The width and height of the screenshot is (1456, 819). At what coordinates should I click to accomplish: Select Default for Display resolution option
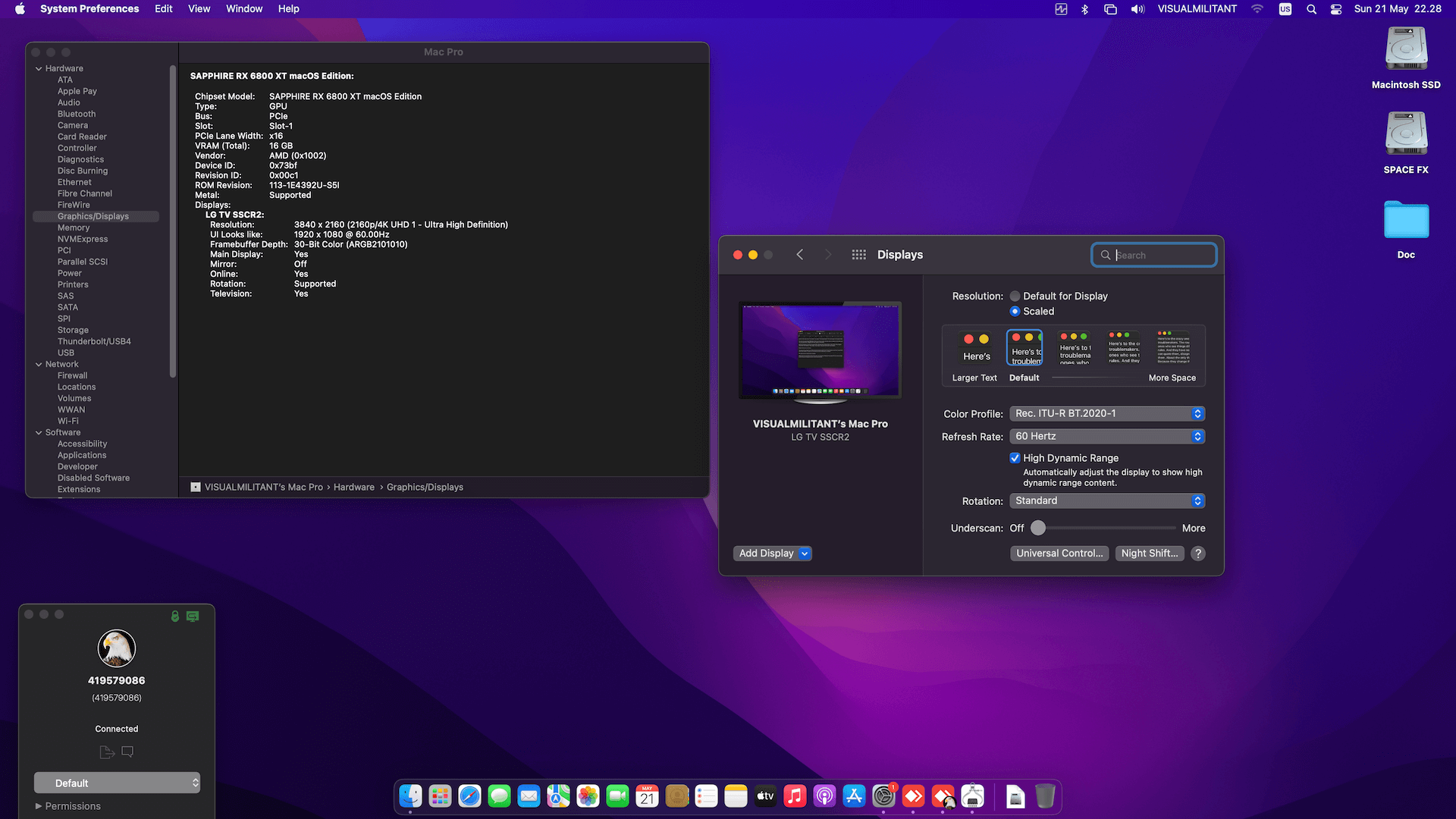[x=1015, y=297]
